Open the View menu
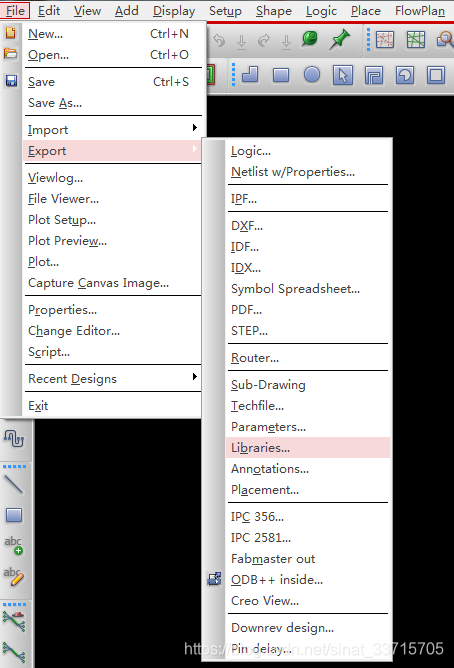The height and width of the screenshot is (668, 454). 87,10
